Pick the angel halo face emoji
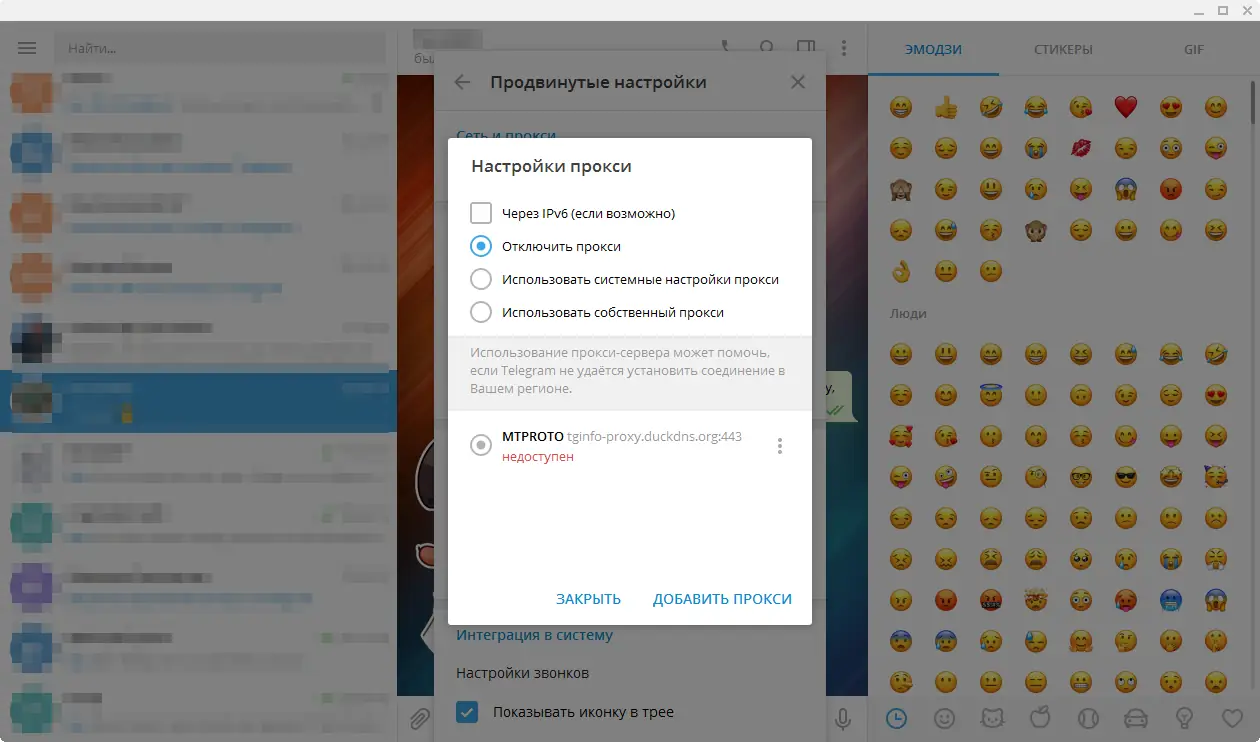 click(x=991, y=395)
